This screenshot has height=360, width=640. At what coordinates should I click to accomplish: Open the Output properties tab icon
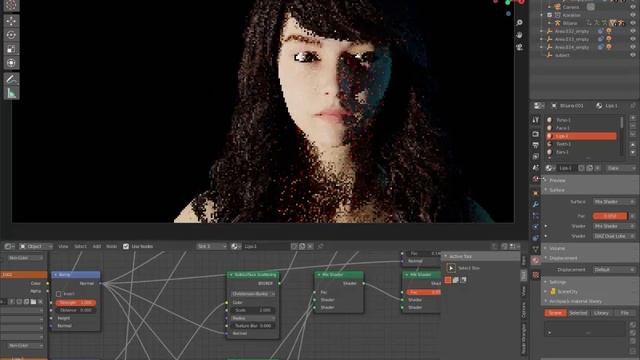point(536,145)
